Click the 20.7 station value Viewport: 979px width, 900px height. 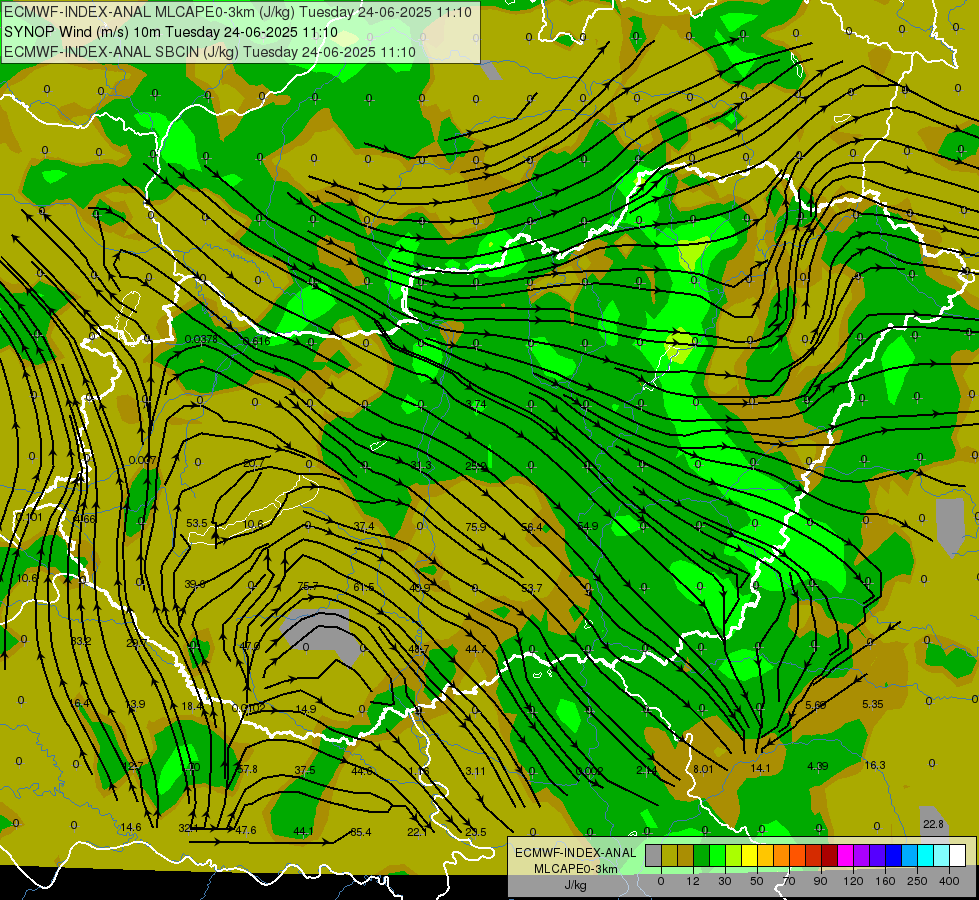tap(254, 463)
